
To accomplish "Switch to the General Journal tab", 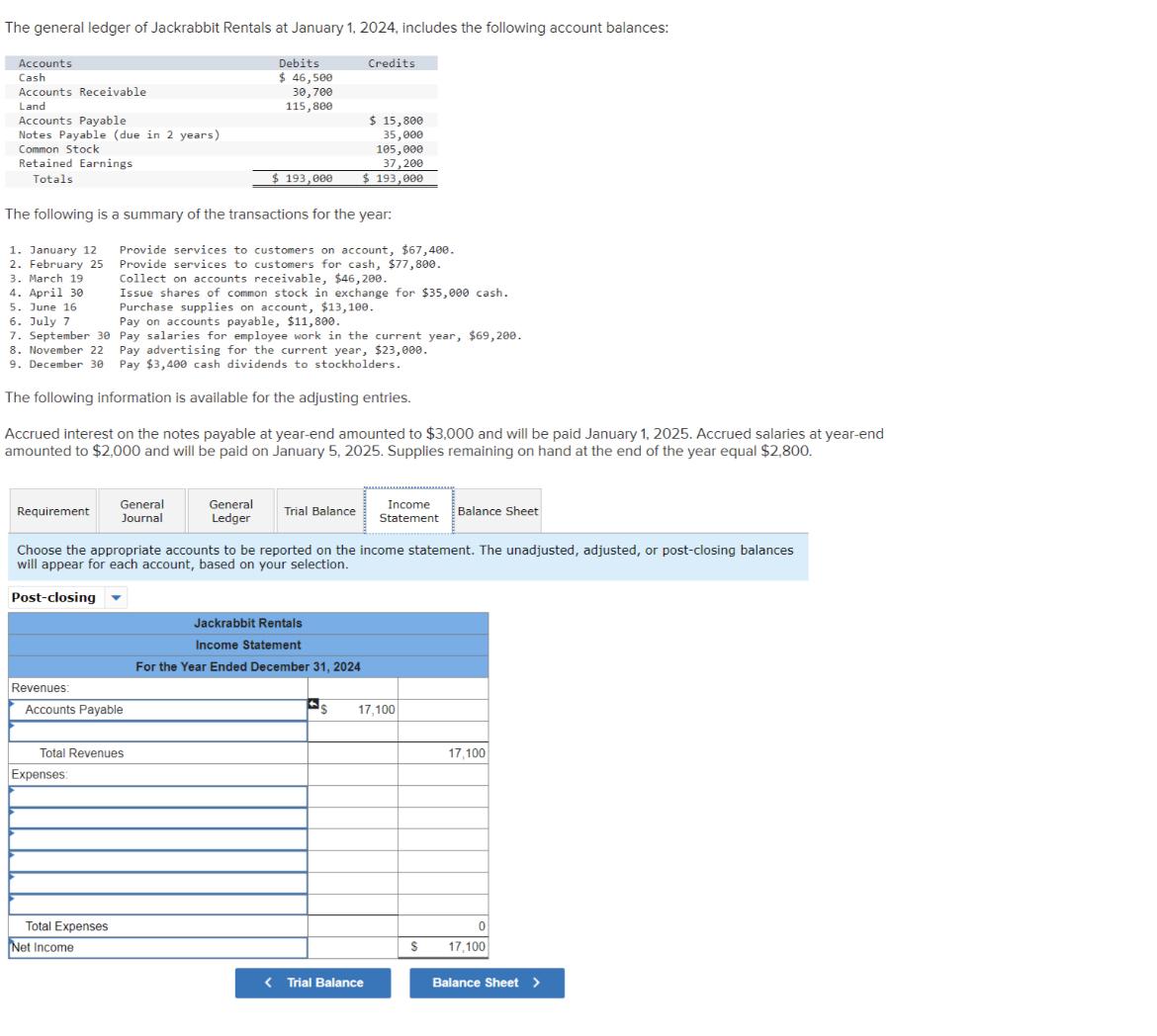I will 141,510.
